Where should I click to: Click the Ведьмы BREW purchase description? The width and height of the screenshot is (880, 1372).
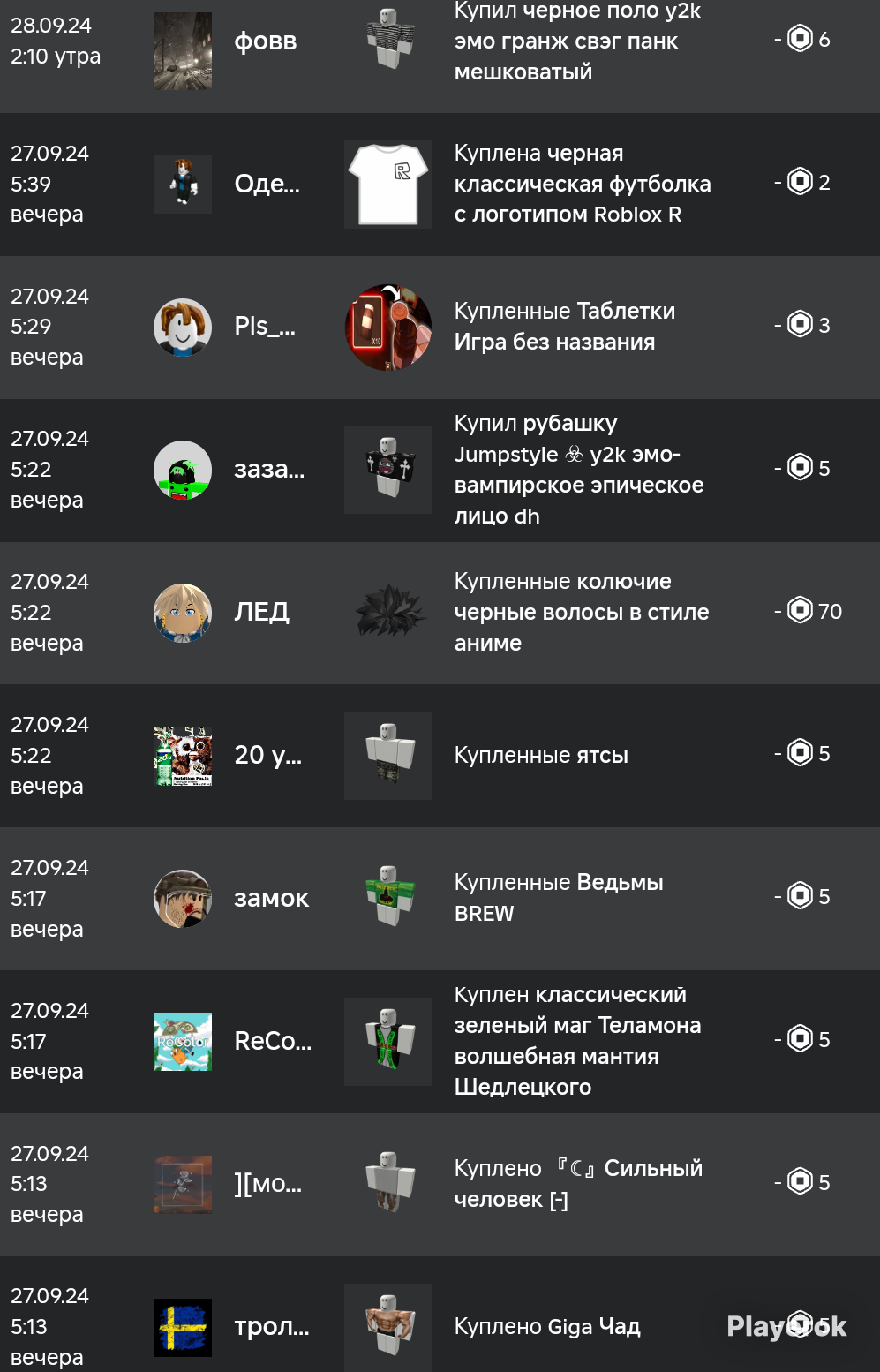coord(559,898)
